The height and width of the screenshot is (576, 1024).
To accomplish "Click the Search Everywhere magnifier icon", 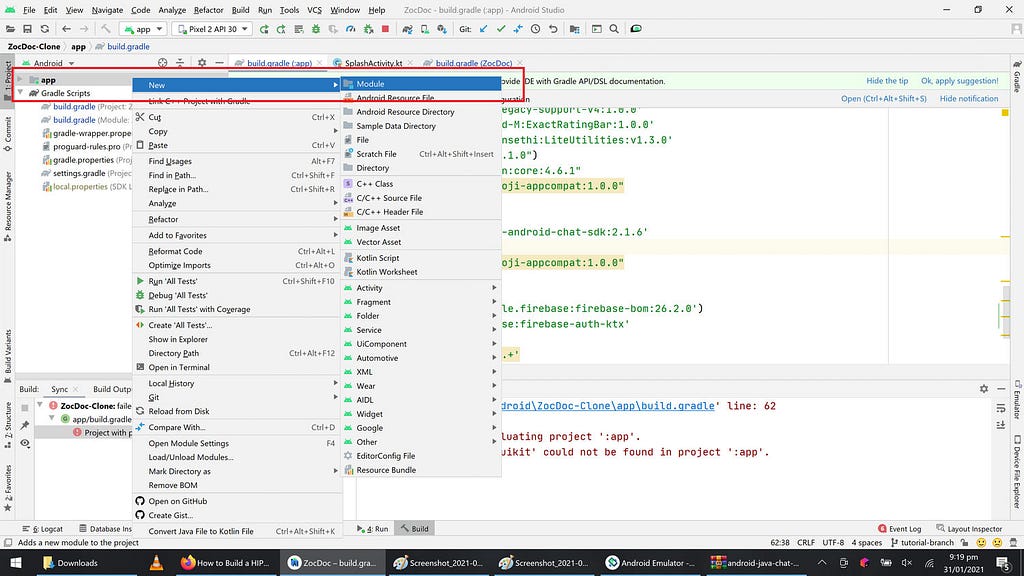I will (x=614, y=29).
